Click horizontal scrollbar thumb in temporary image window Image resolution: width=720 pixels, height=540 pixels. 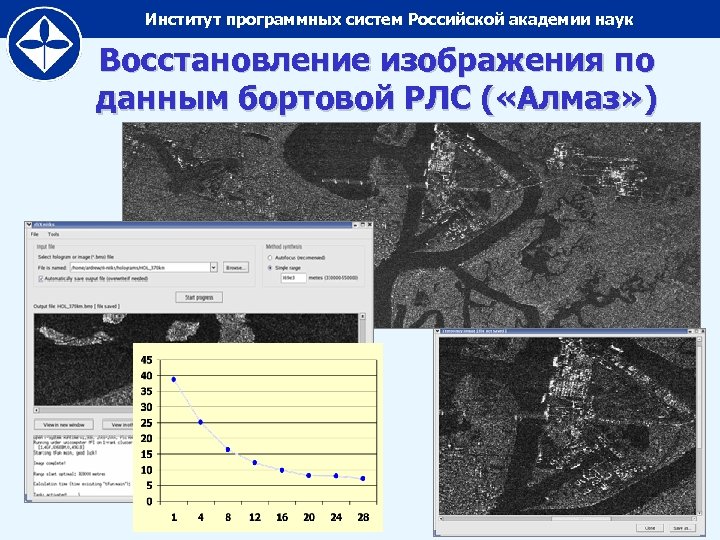click(x=581, y=518)
